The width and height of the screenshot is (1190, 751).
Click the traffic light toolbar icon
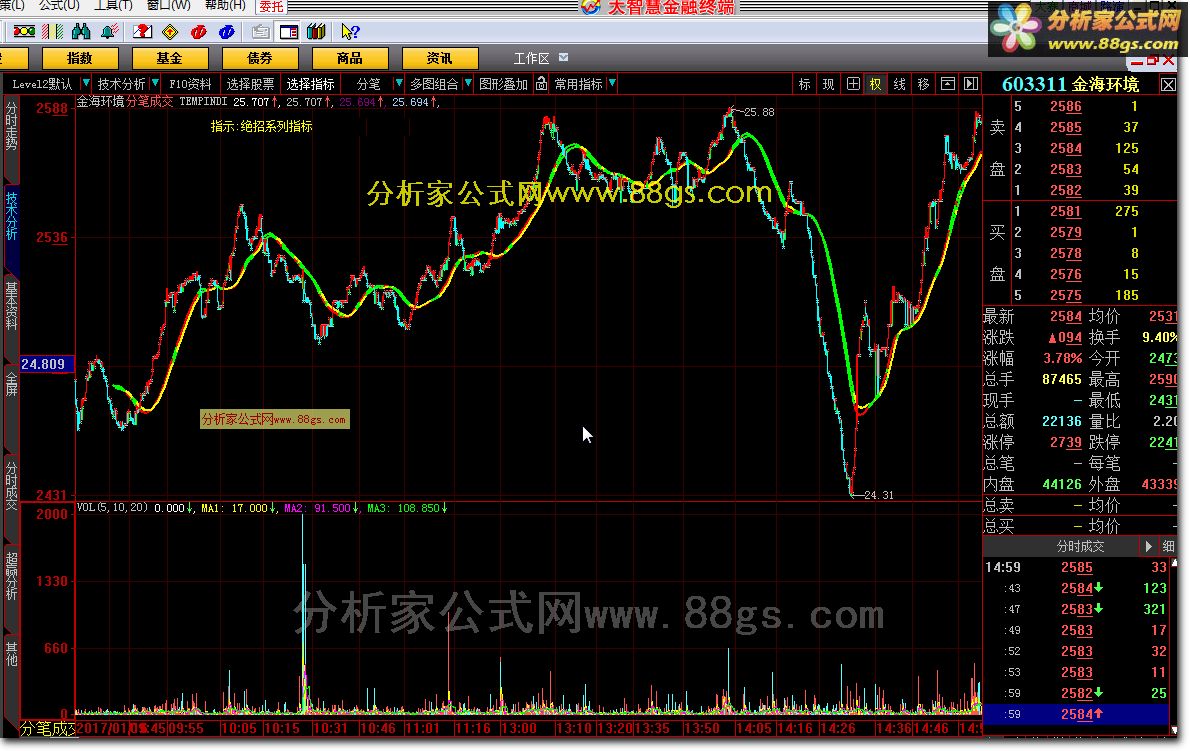tap(24, 32)
